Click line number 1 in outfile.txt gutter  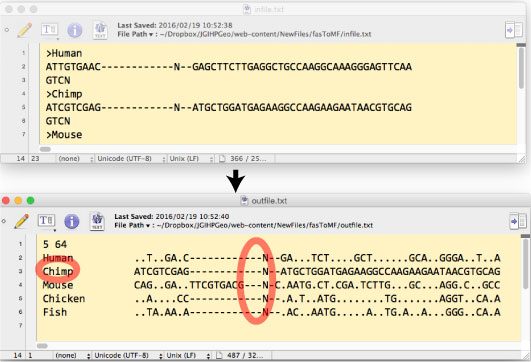coord(20,244)
